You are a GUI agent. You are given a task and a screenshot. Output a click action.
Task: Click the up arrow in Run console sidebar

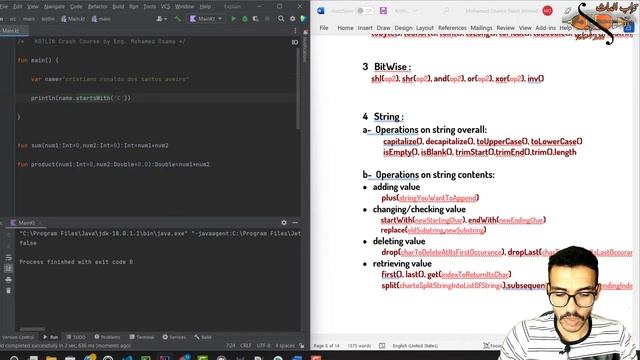8,236
